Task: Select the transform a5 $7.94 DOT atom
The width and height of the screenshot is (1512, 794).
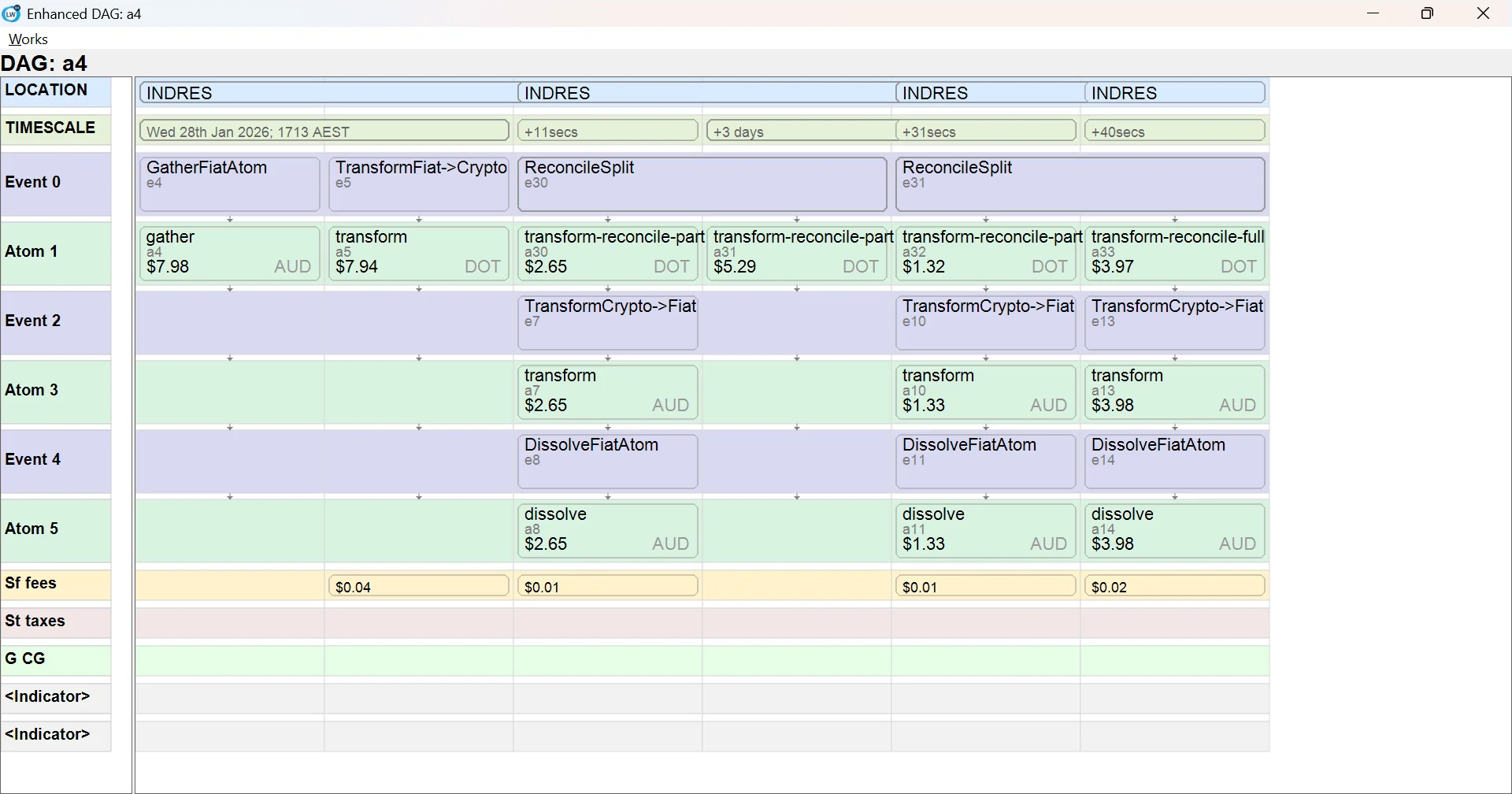Action: point(418,254)
